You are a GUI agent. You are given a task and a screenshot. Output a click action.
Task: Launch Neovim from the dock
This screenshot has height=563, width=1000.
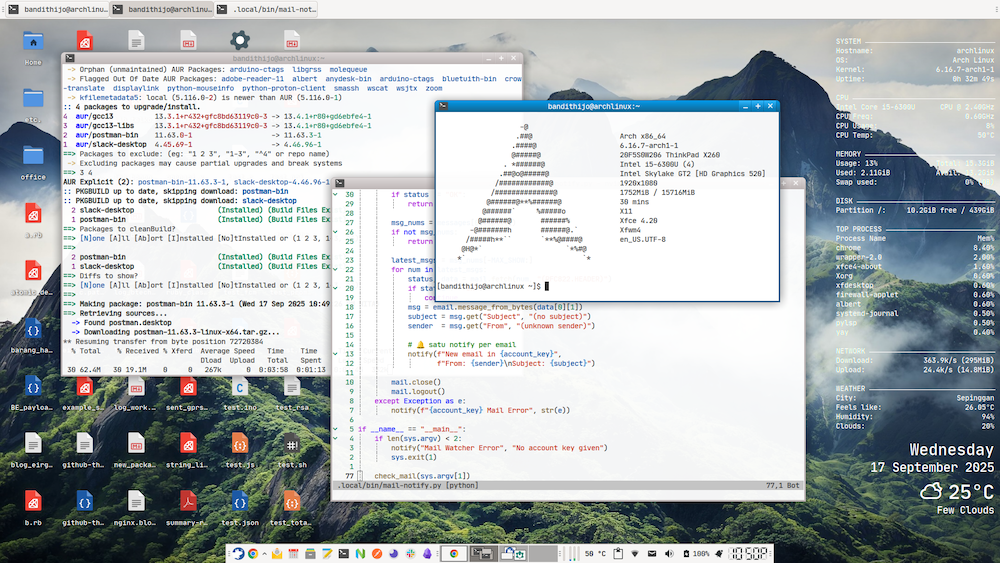tap(360, 553)
